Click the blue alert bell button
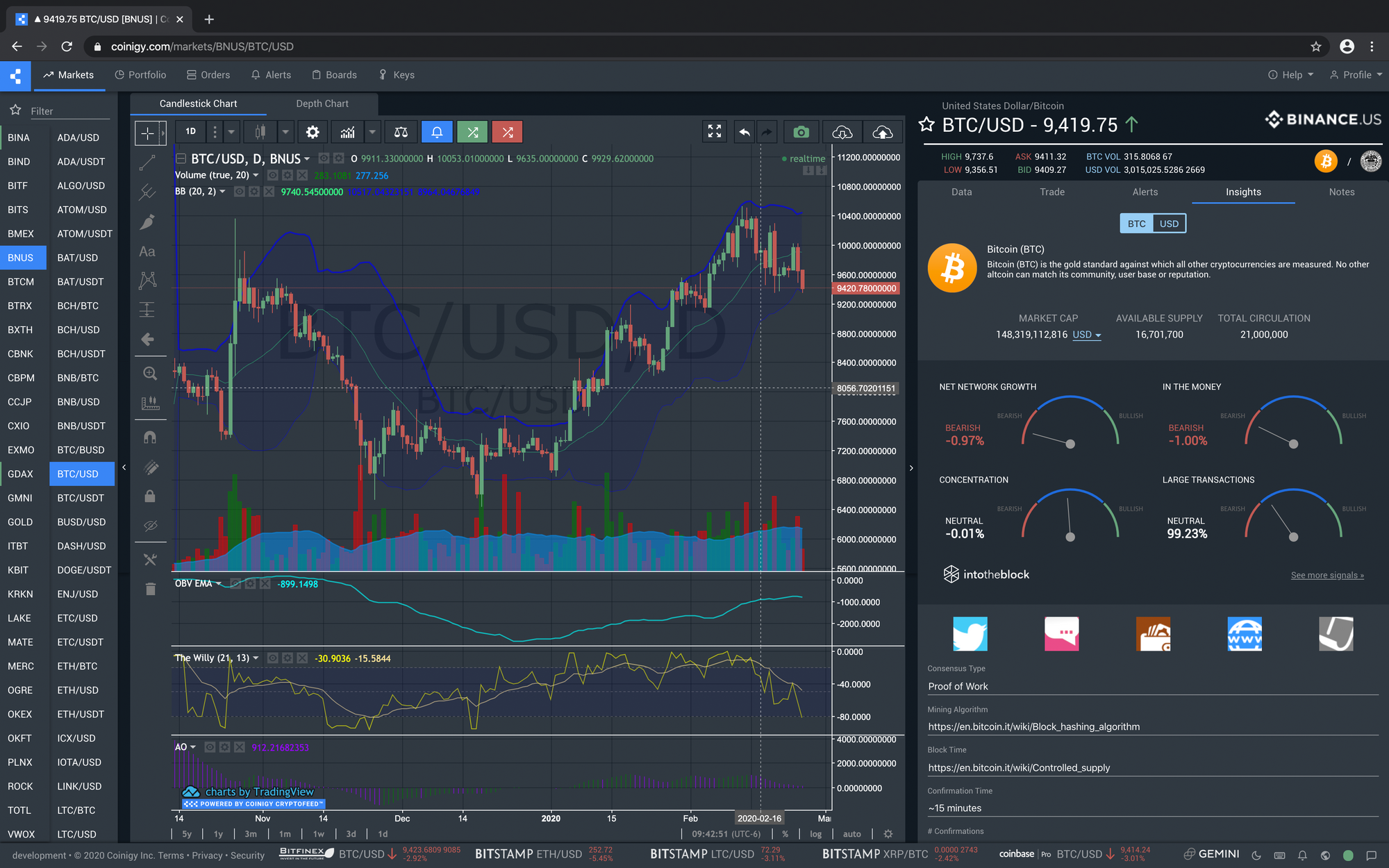This screenshot has height=868, width=1389. pos(437,132)
